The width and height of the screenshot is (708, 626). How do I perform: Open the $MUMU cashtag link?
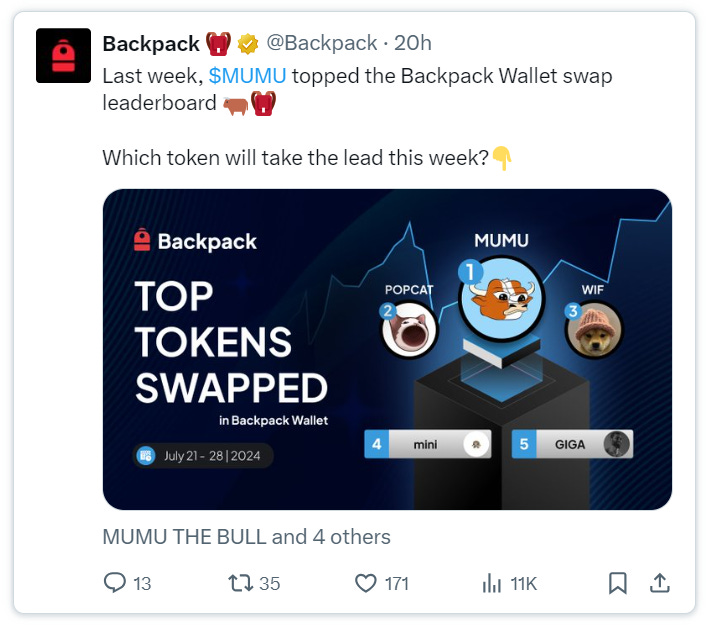[x=247, y=76]
